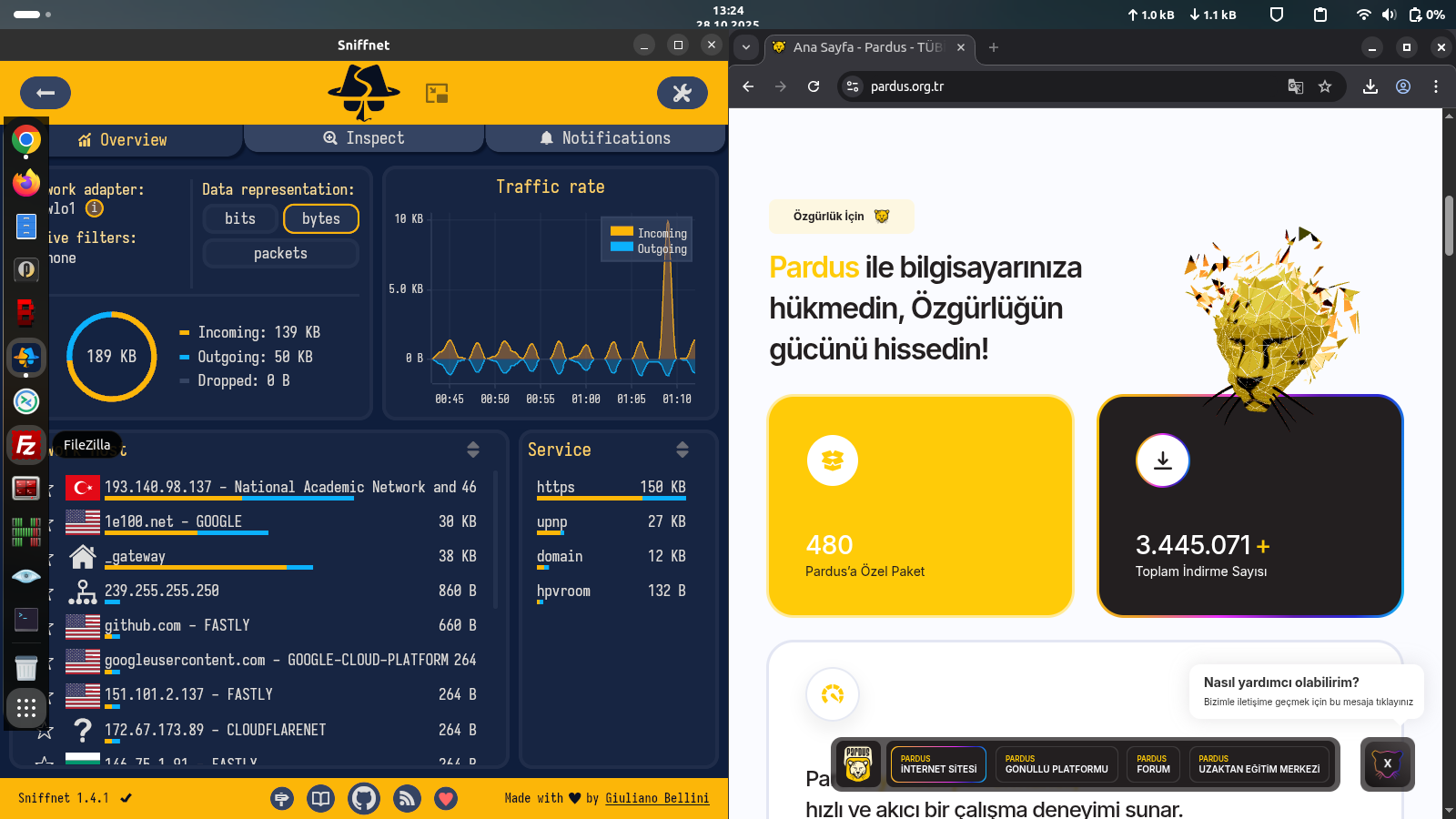Image resolution: width=1456 pixels, height=819 pixels.
Task: Go back using the arrow button in Sniffnet
Action: (x=45, y=93)
